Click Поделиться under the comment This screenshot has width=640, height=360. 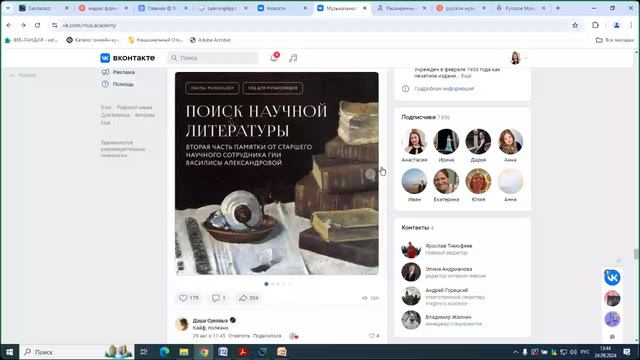click(267, 336)
